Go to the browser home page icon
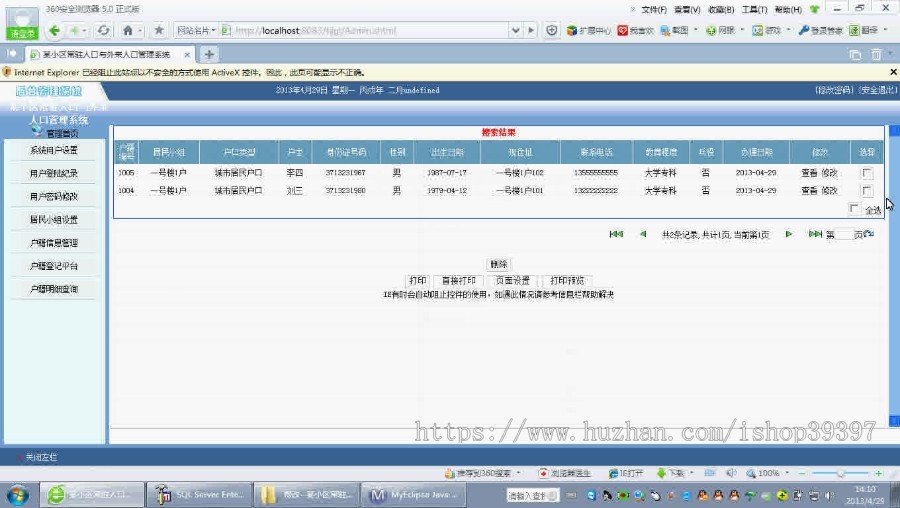Screen dimensions: 900x508 pyautogui.click(x=128, y=30)
